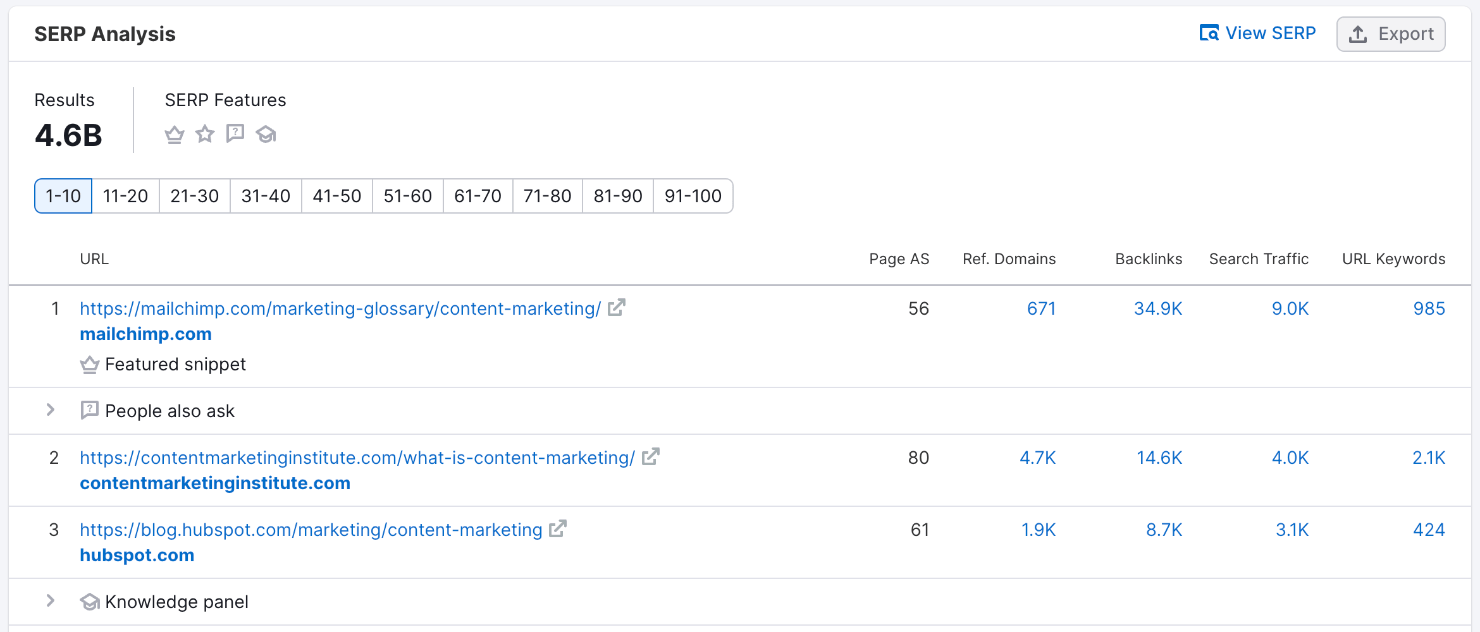Viewport: 1480px width, 632px height.
Task: Click the SERP Analysis heading
Action: click(105, 34)
